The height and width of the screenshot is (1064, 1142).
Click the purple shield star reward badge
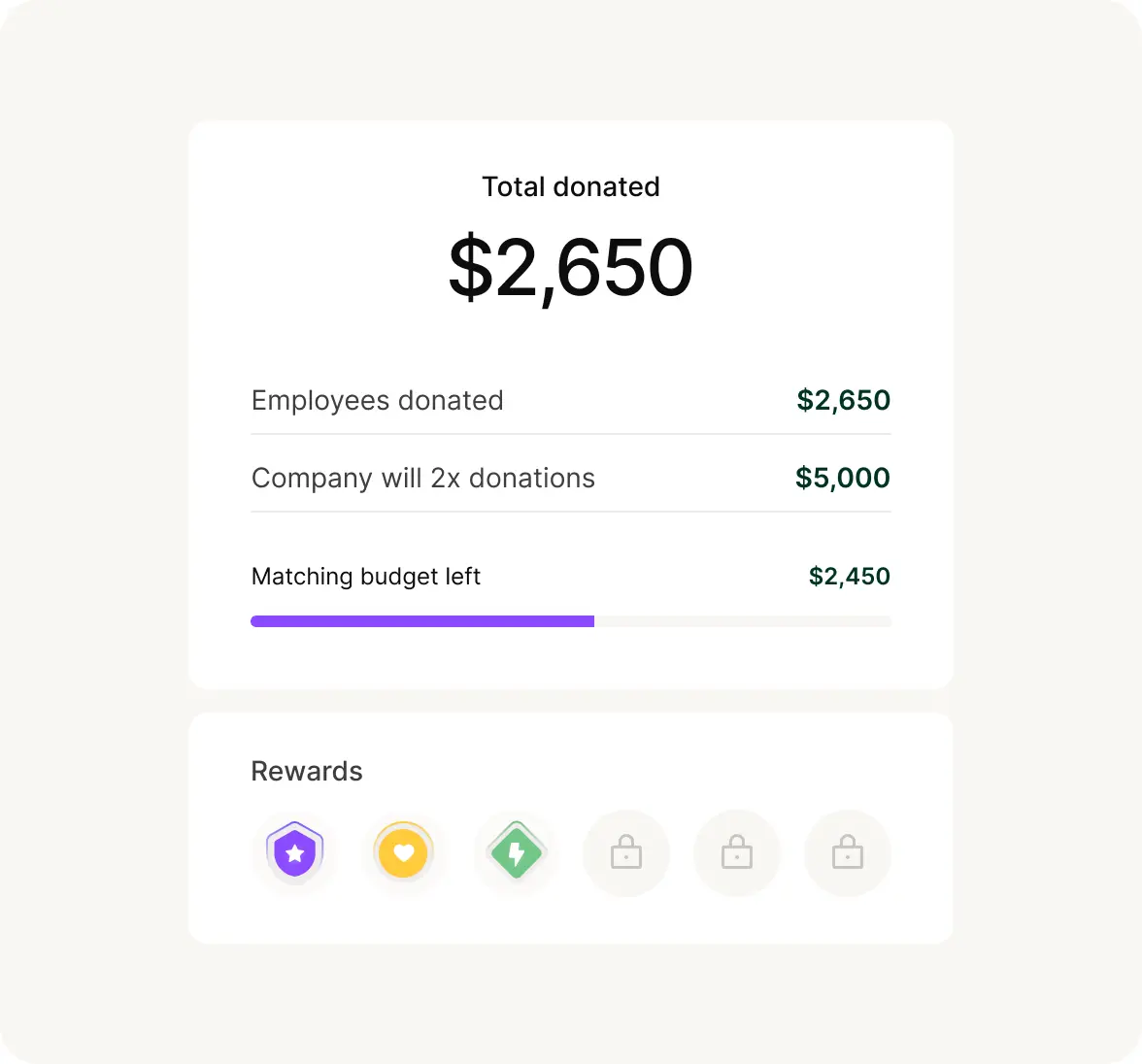(295, 853)
